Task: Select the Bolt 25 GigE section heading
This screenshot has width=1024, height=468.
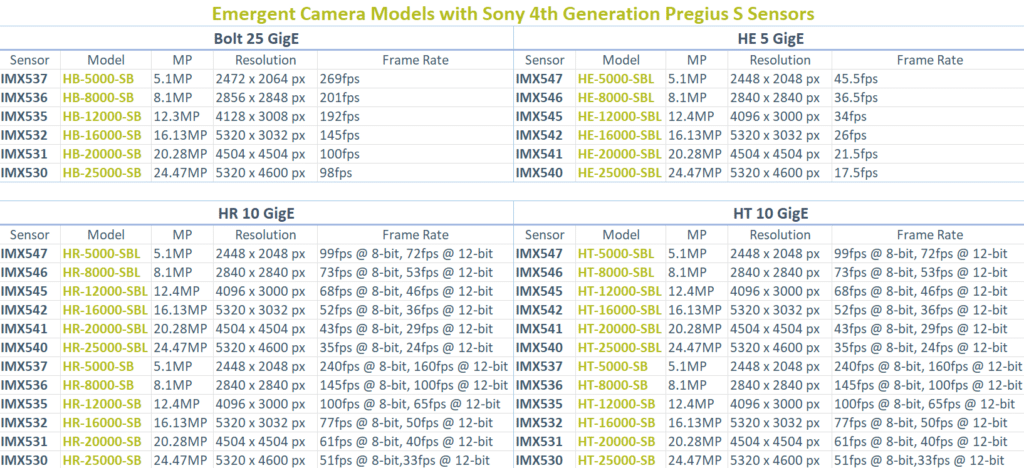Action: click(257, 39)
